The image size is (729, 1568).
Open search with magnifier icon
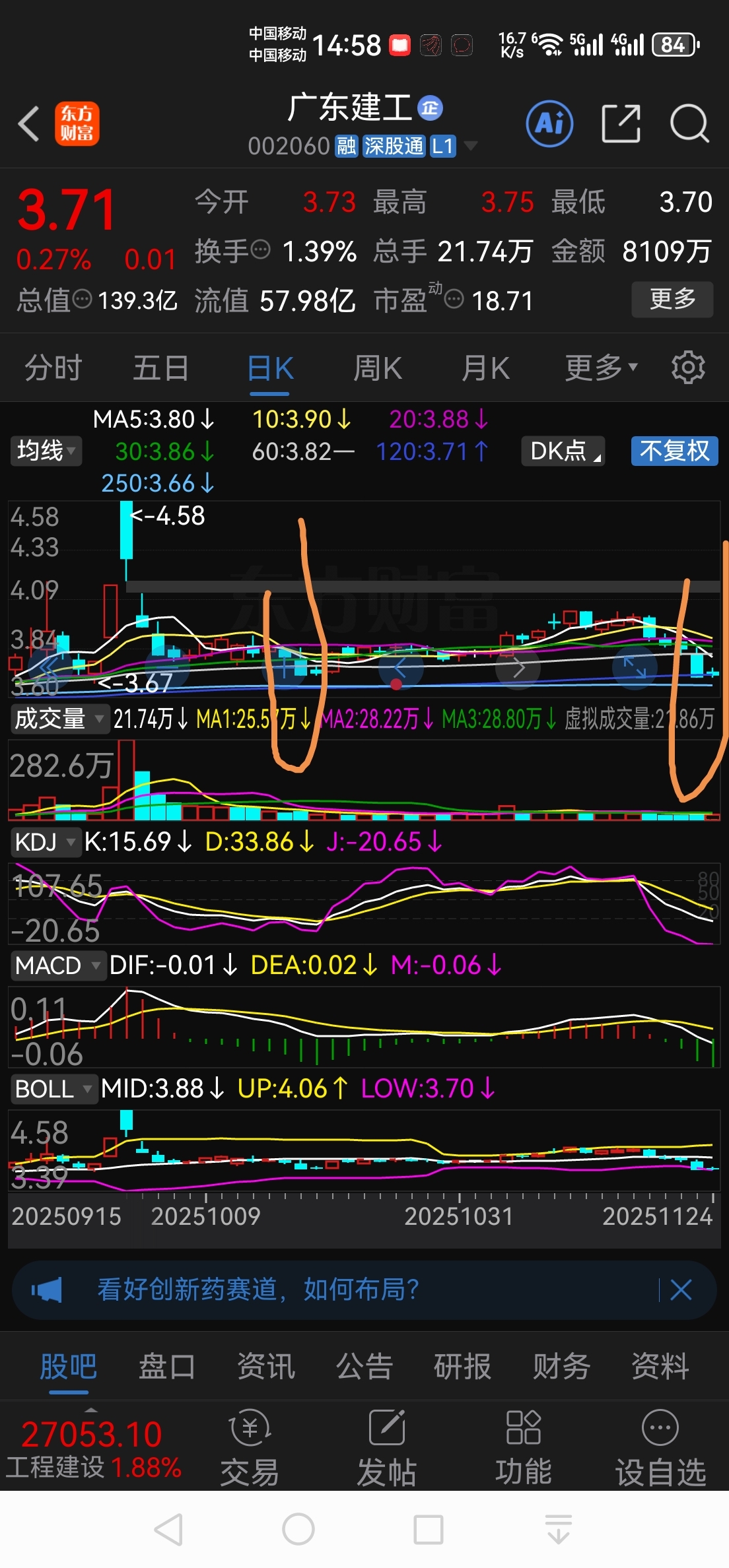[689, 123]
